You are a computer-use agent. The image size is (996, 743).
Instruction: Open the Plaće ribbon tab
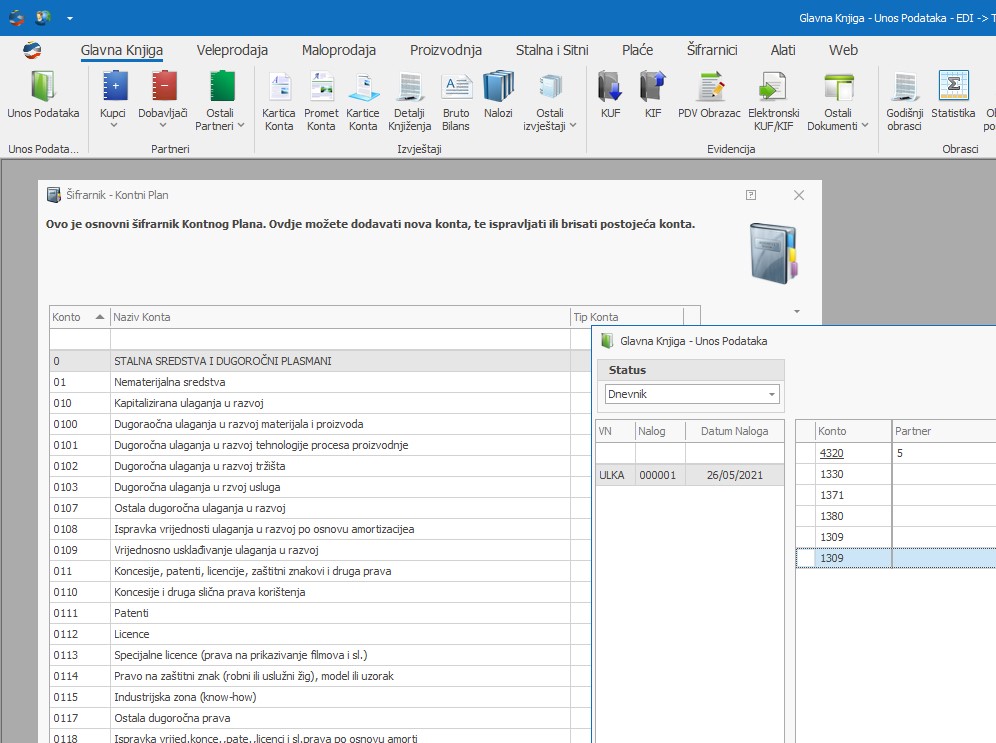pos(637,50)
